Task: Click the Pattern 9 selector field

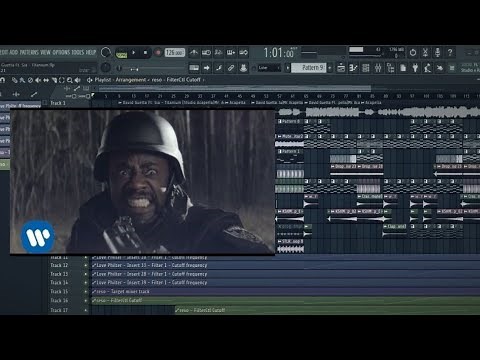Action: [308, 68]
